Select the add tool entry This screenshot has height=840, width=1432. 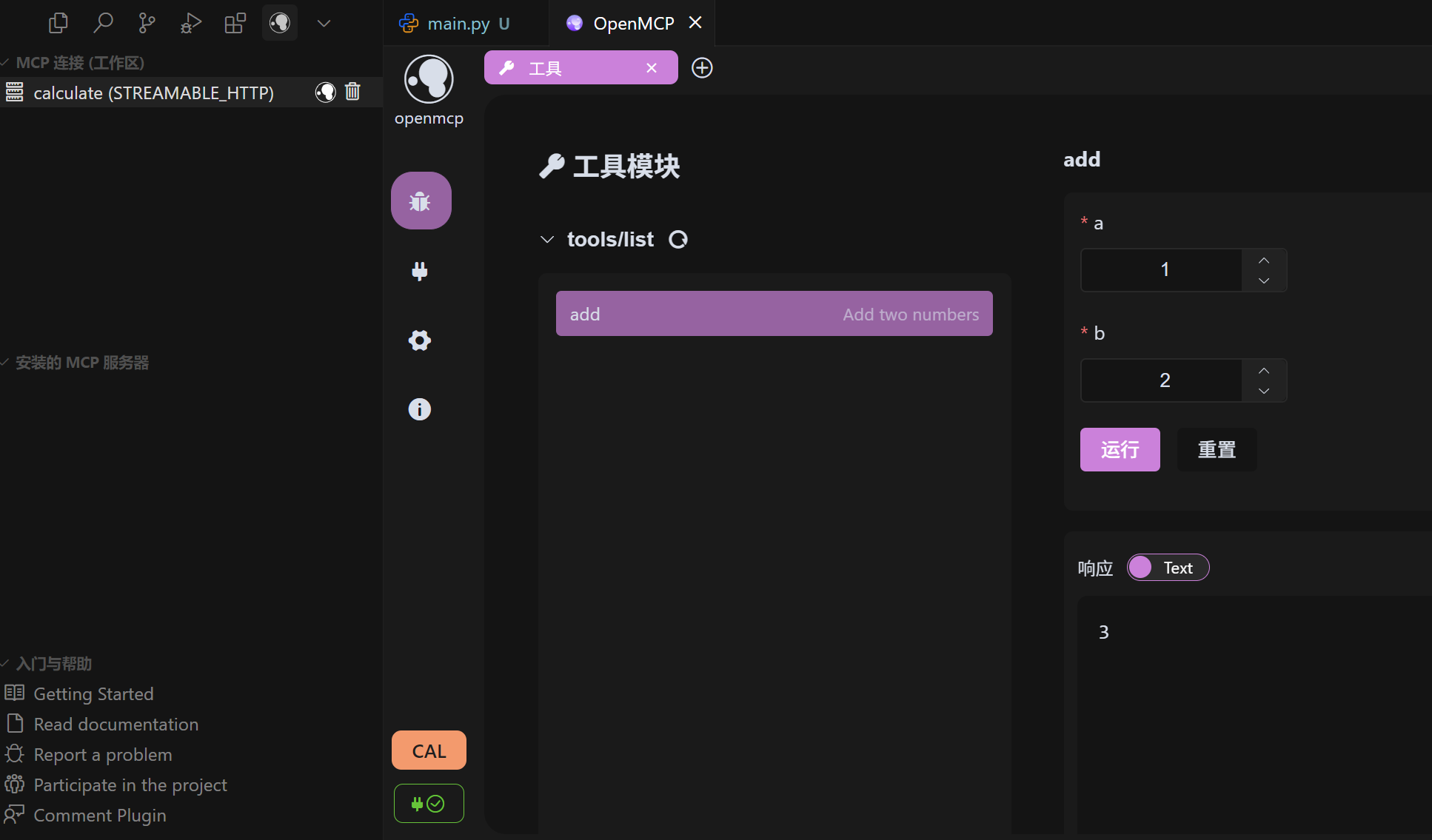click(x=774, y=314)
